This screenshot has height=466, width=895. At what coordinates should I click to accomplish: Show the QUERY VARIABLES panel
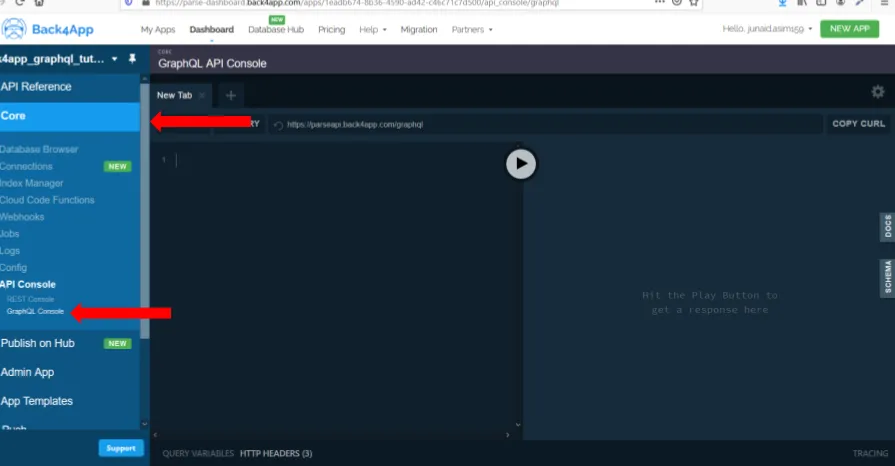point(198,453)
